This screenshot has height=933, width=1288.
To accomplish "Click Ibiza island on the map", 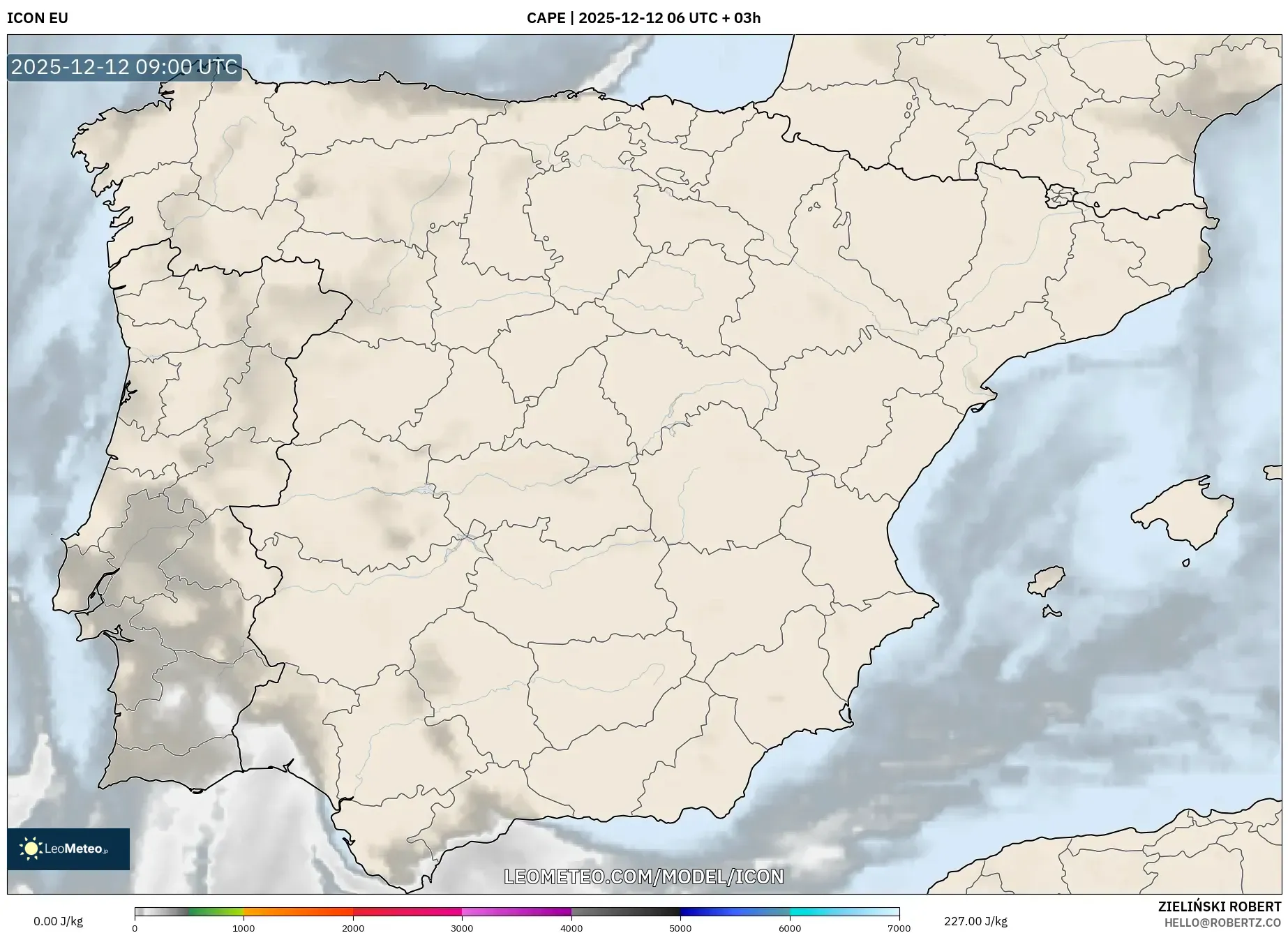I will (1047, 581).
